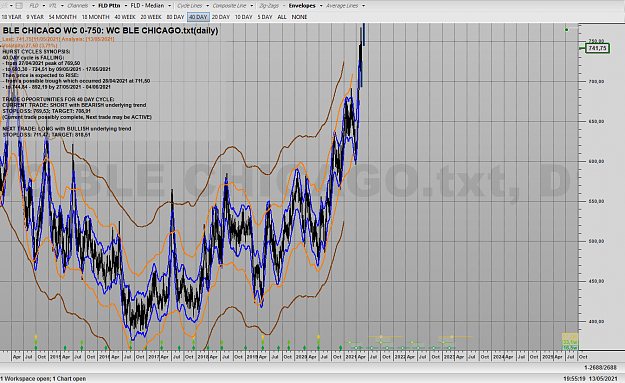Choose NONE to hide all cycles
The width and height of the screenshot is (625, 383).
299,17
